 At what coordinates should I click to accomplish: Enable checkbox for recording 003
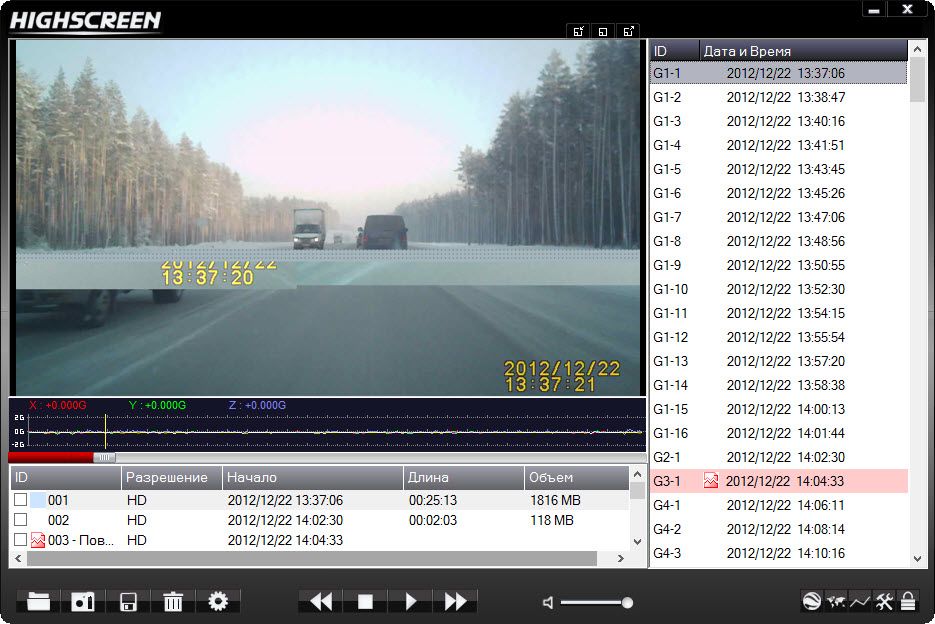20,540
